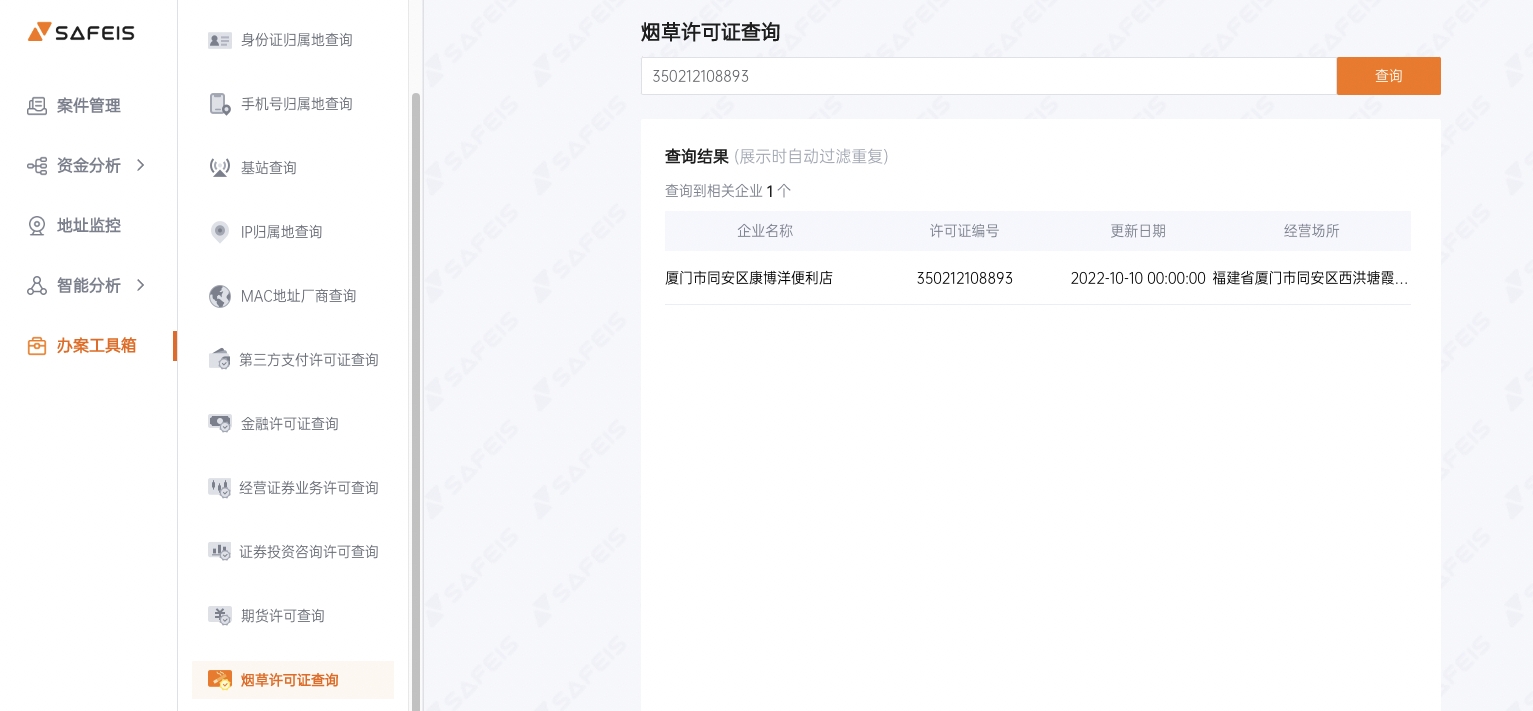Click the SAFEIS logo
This screenshot has height=711, width=1533.
coord(81,31)
